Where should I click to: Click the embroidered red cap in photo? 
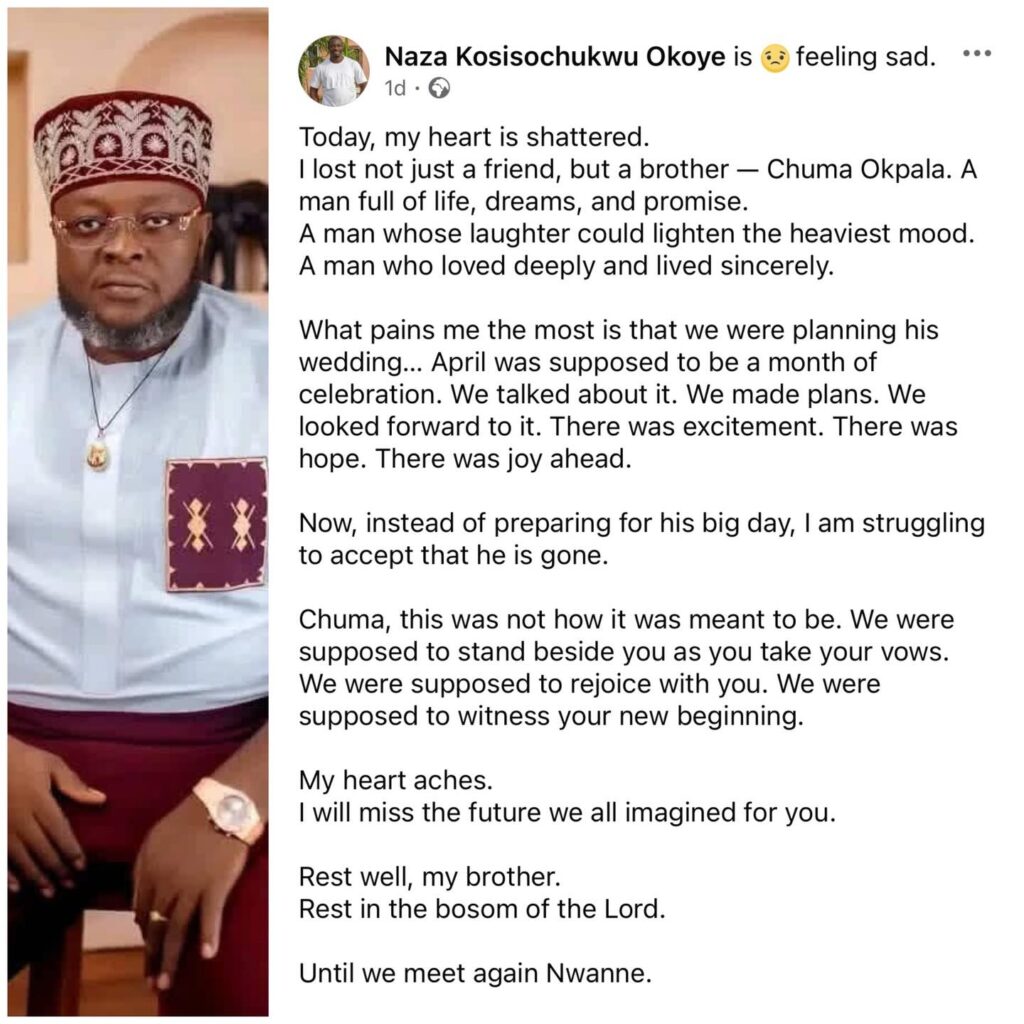click(x=123, y=143)
